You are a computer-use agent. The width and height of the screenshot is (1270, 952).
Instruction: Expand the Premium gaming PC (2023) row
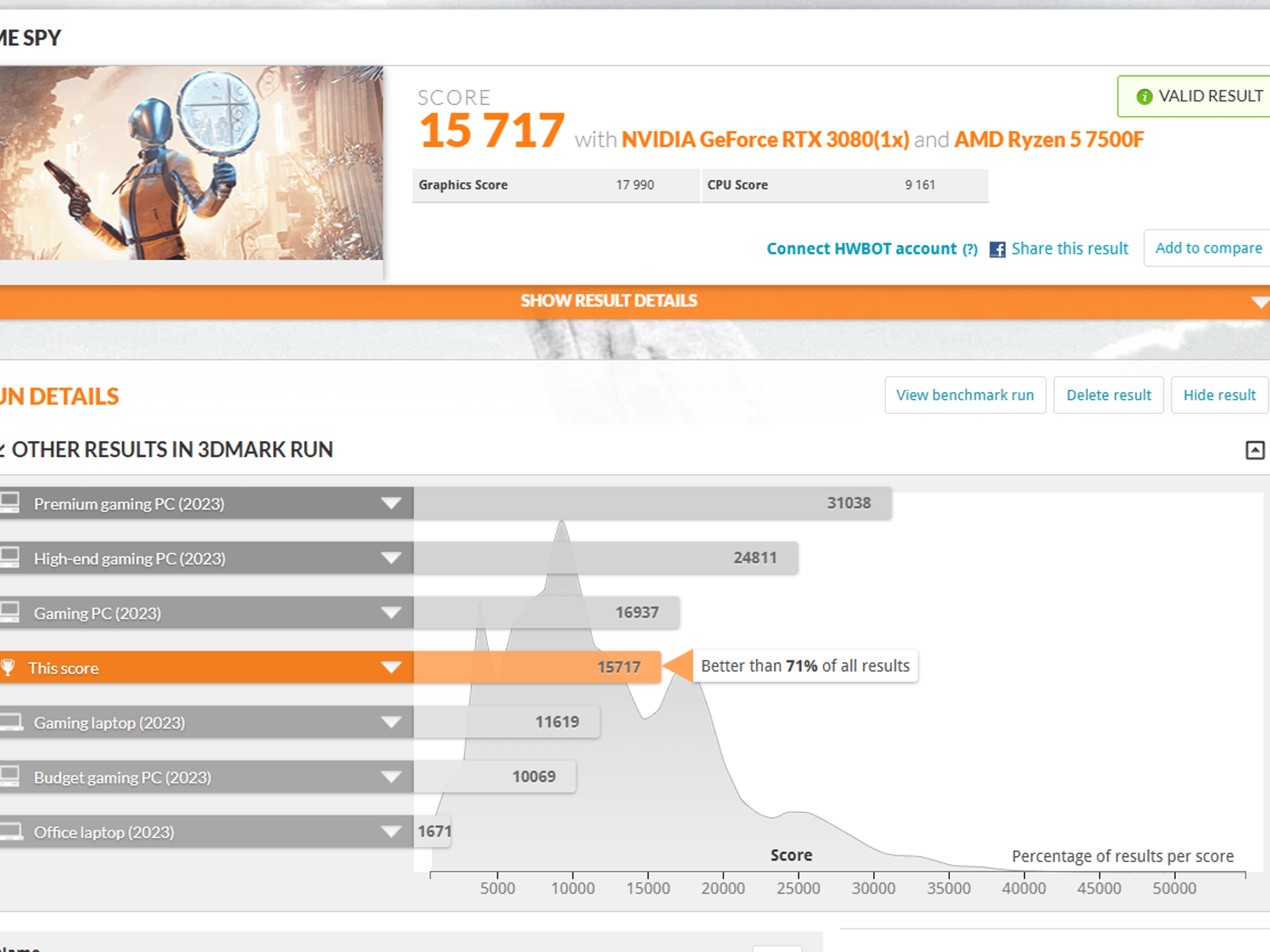(x=391, y=503)
